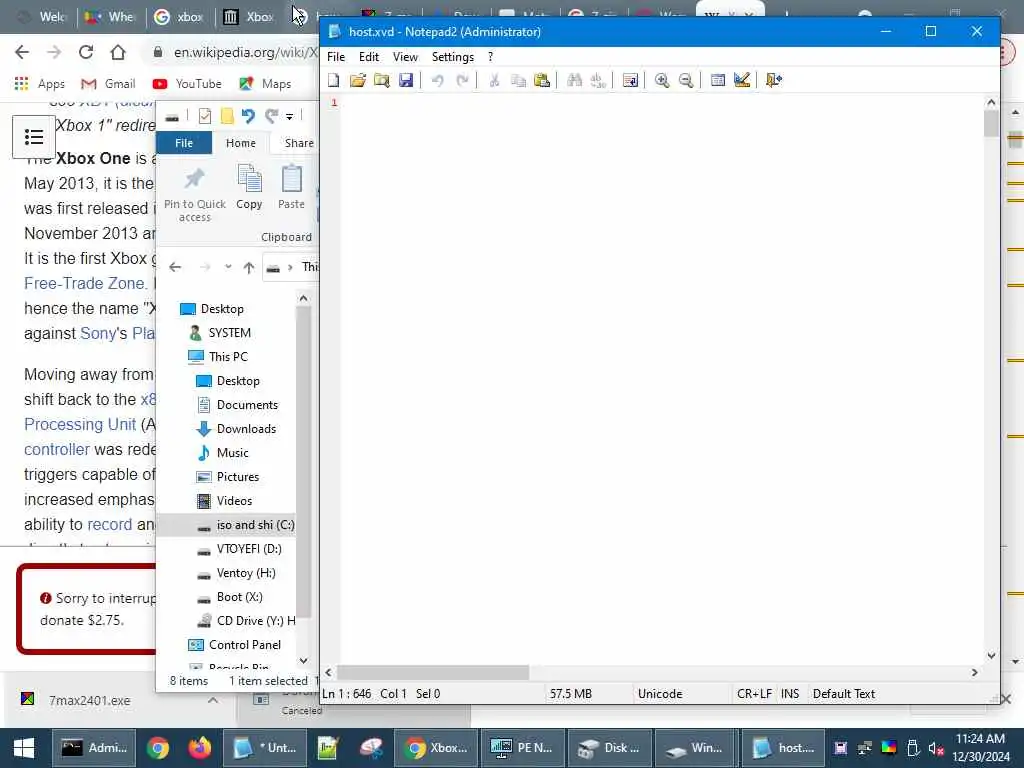Click the Browse folder icon in Notepad2
1024x768 pixels.
[x=381, y=80]
